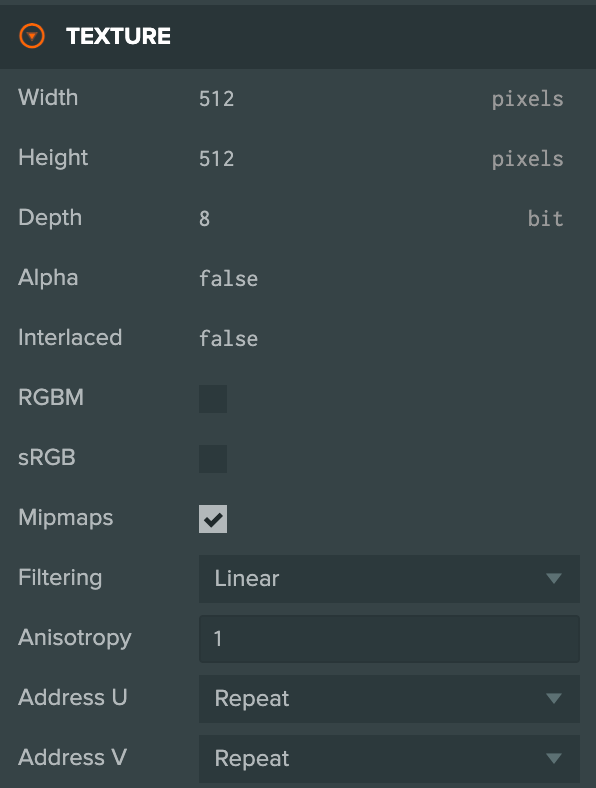The height and width of the screenshot is (788, 596).
Task: Uncheck the Mipmaps checkbox
Action: pyautogui.click(x=213, y=519)
